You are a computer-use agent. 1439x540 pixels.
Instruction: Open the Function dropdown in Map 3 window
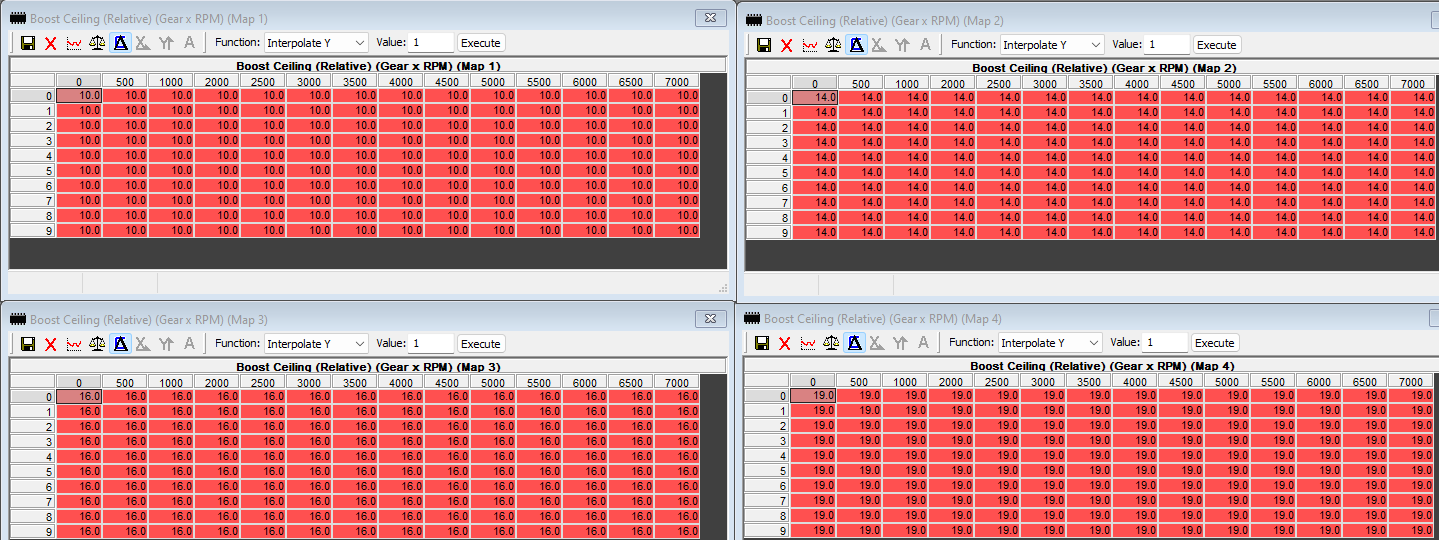click(x=317, y=344)
